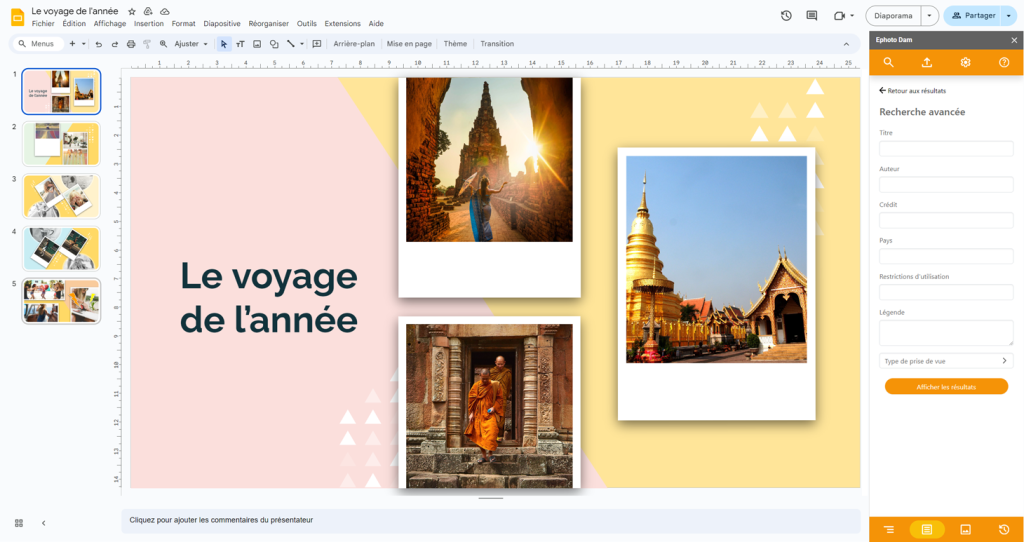
Task: Click the move-to-Drive folder icon
Action: point(148,11)
